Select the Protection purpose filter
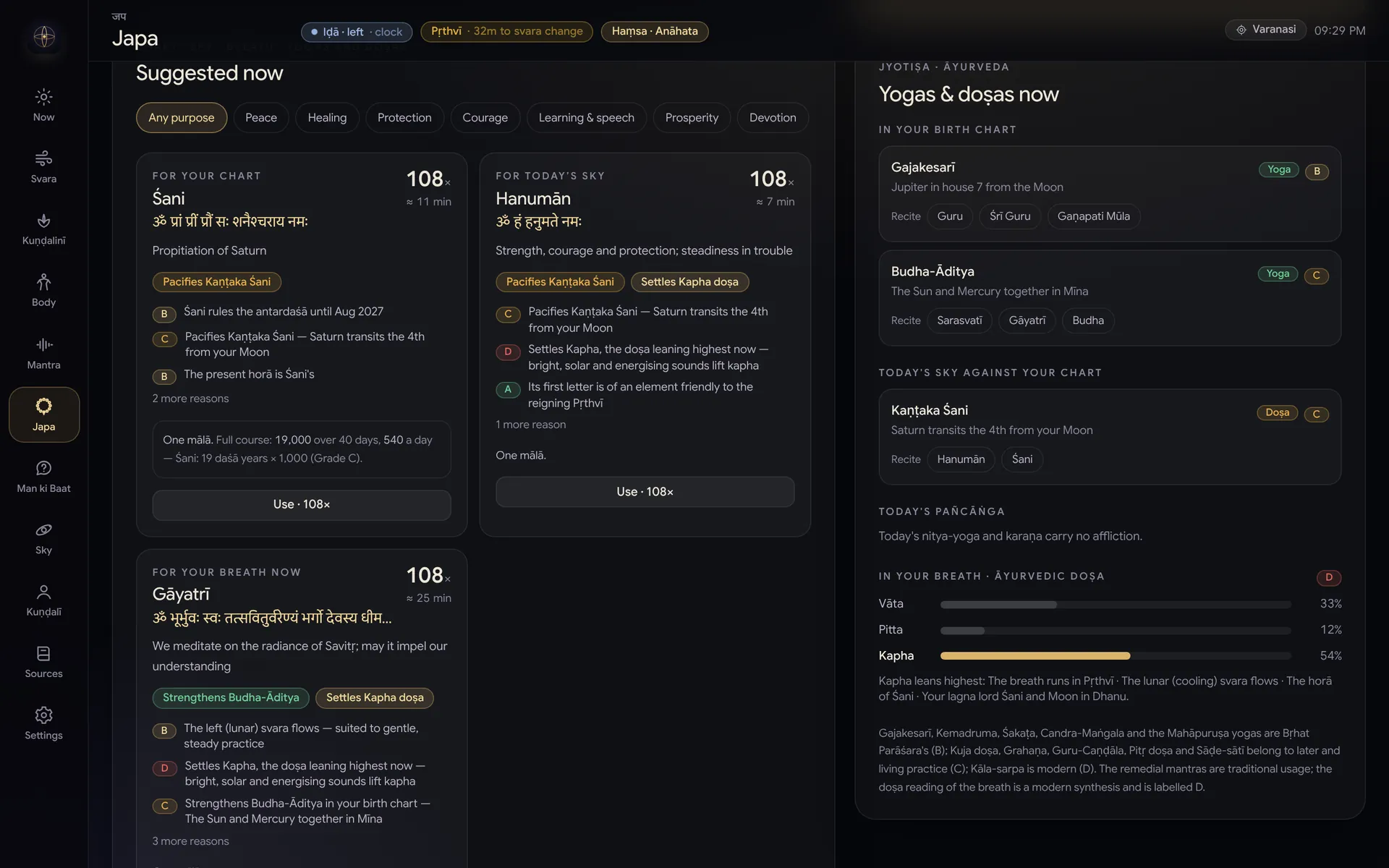 [x=404, y=118]
